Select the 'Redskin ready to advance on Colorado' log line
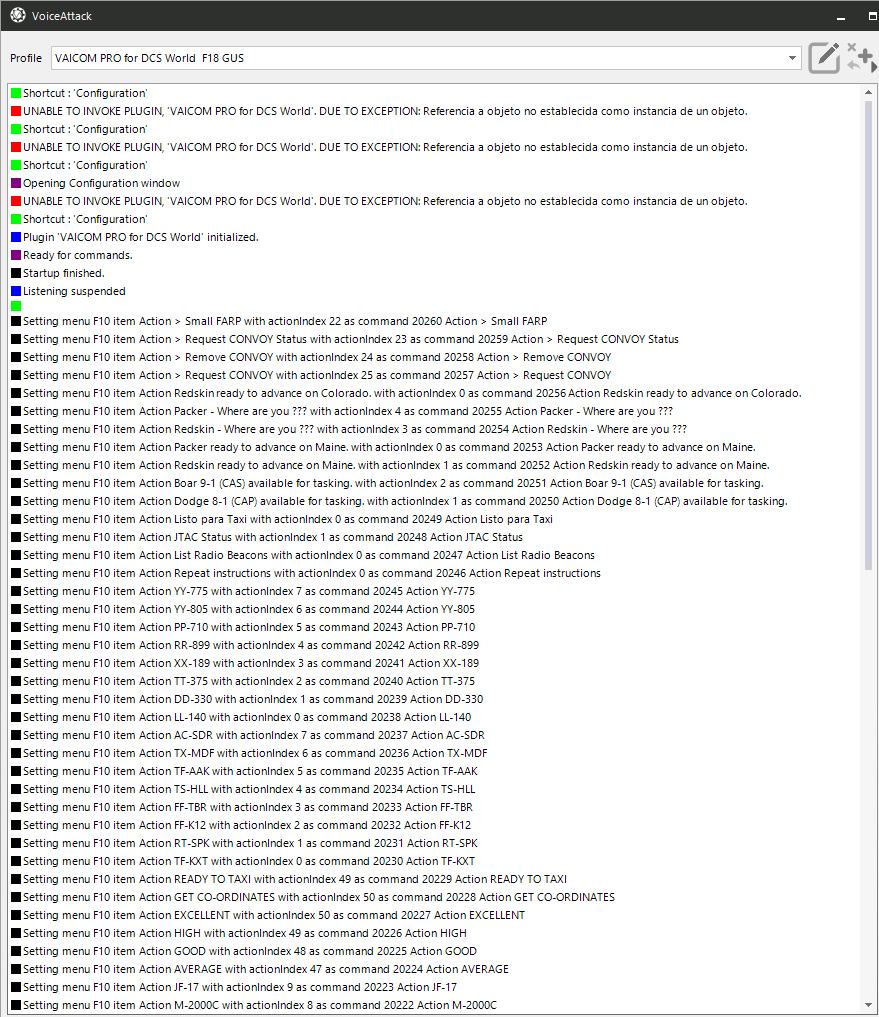Screen dimensions: 879x1017 [x=406, y=393]
